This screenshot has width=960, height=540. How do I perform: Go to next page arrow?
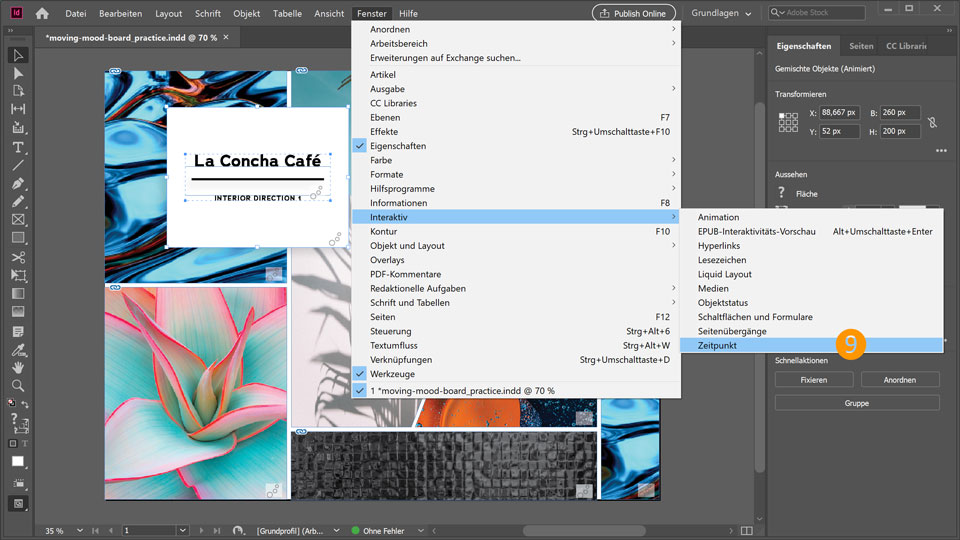pos(201,531)
